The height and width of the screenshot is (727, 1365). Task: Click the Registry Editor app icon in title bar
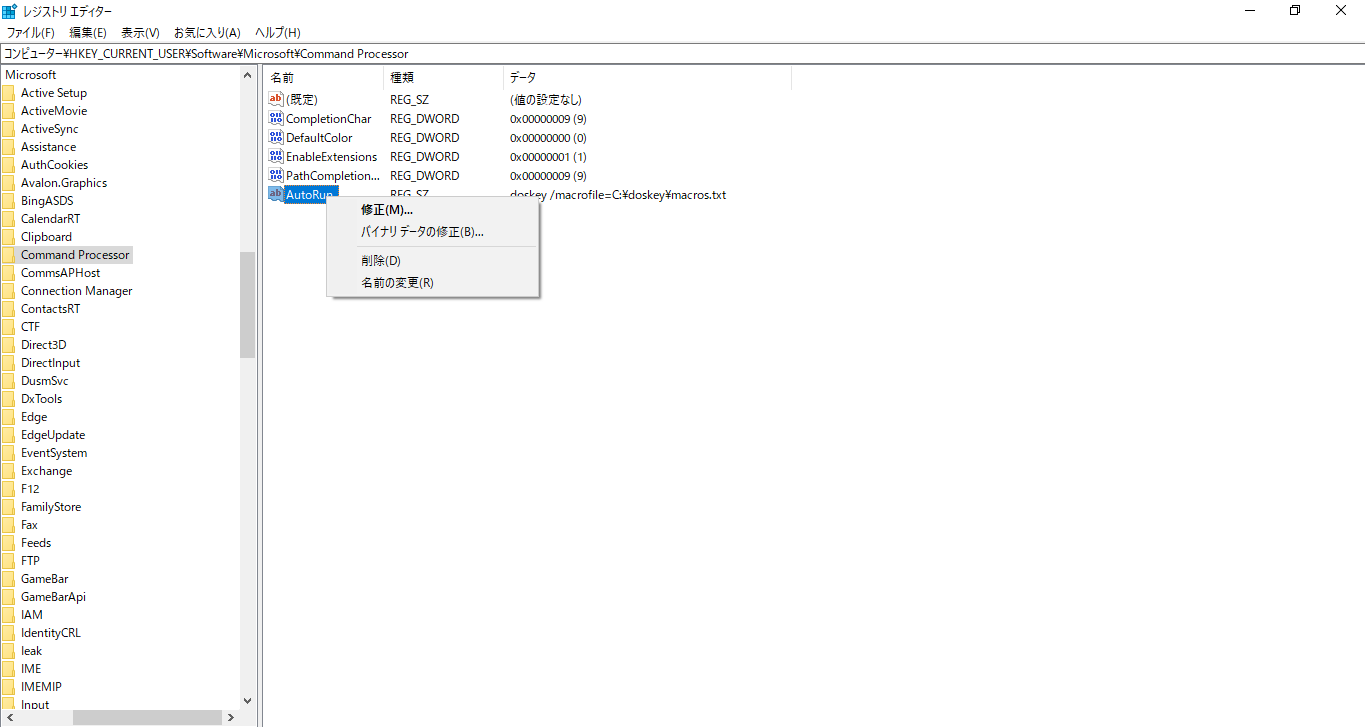pyautogui.click(x=9, y=11)
